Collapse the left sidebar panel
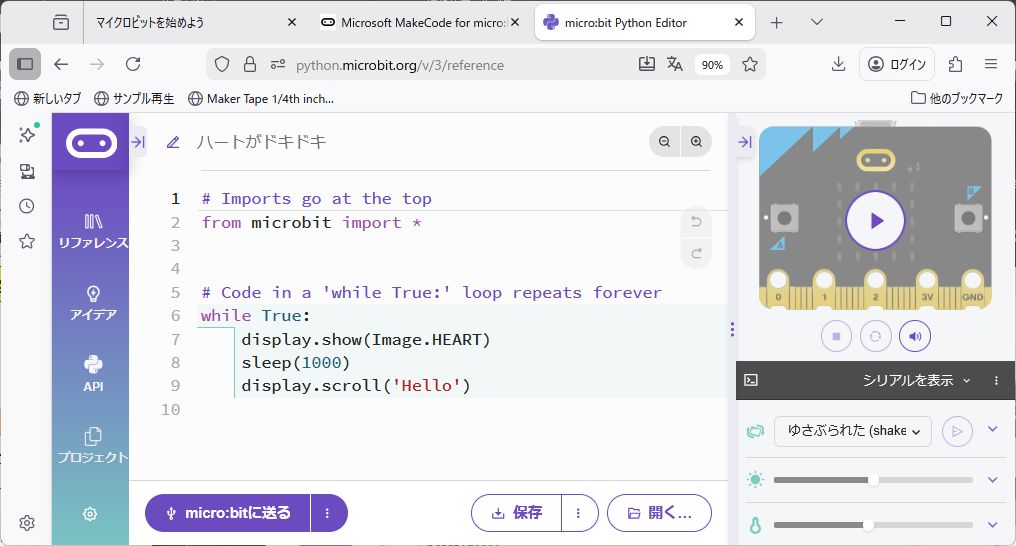 (138, 143)
